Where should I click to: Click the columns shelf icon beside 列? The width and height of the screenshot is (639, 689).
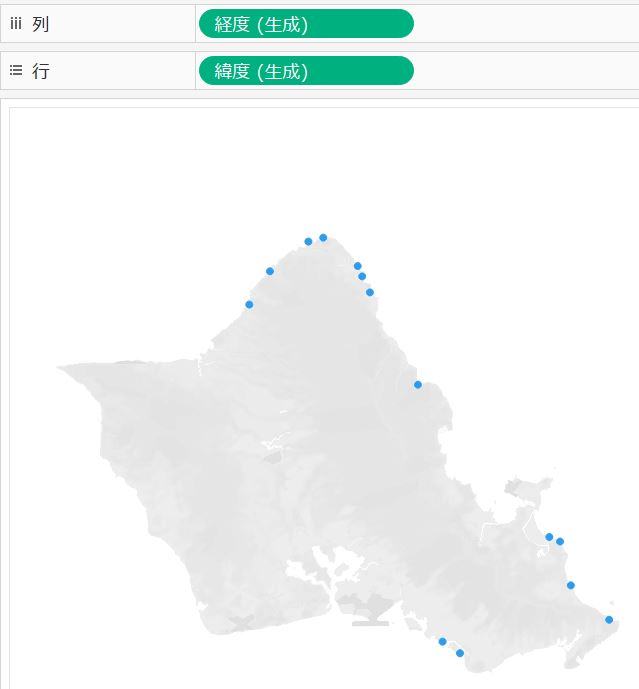(x=16, y=24)
